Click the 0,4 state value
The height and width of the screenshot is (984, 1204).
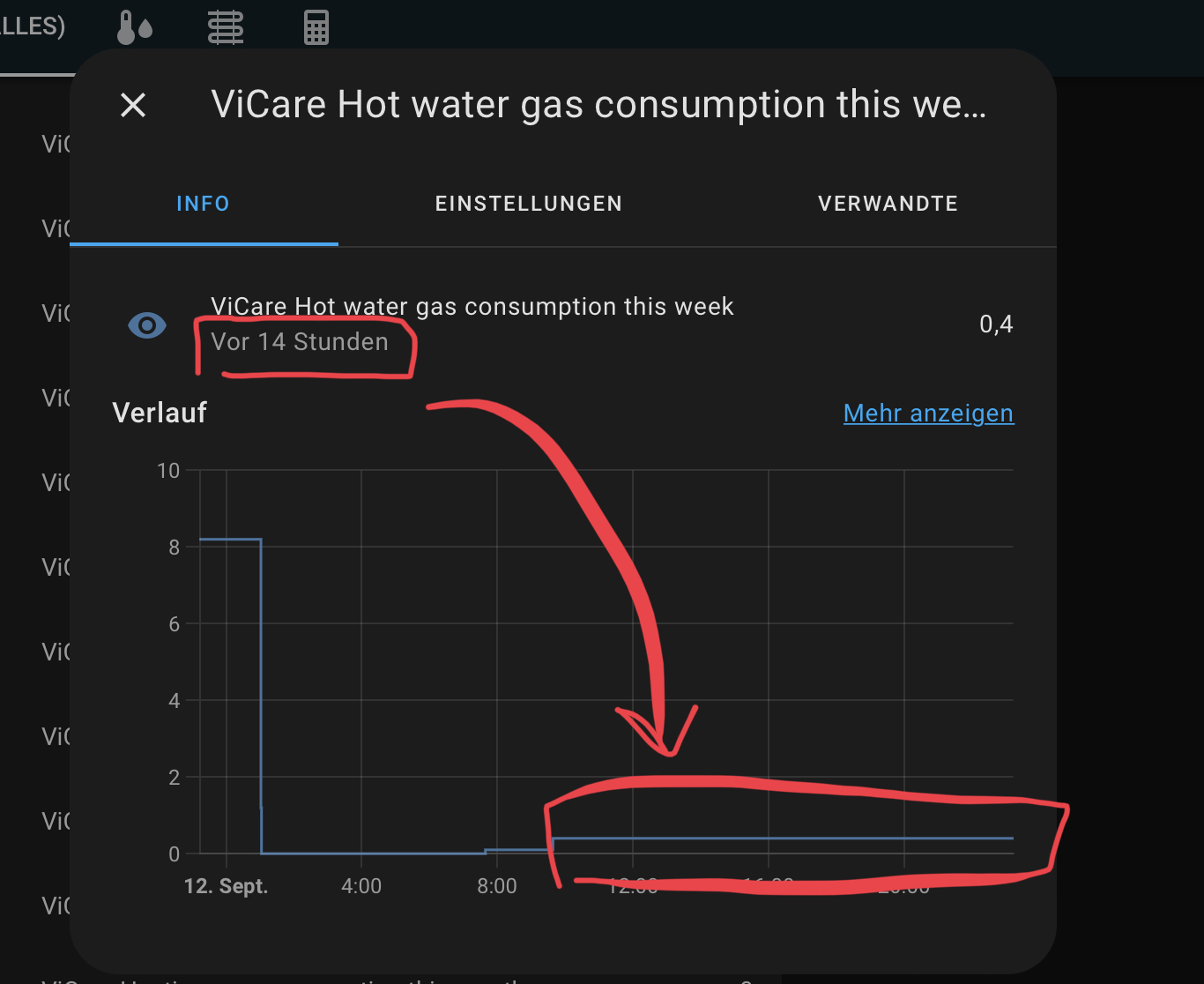tap(996, 324)
